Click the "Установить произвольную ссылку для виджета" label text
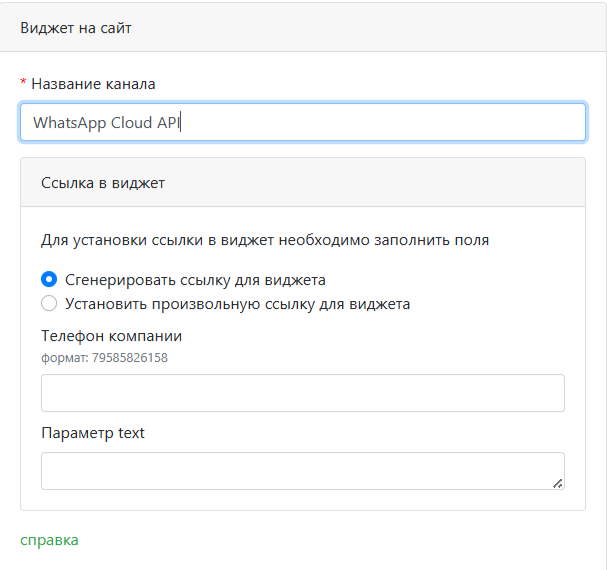 point(237,304)
